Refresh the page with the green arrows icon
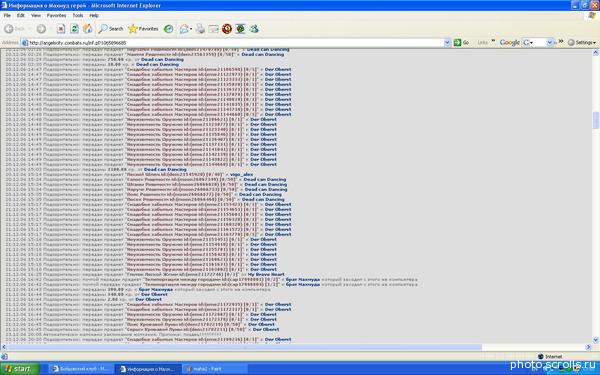This screenshot has width=600, height=375. click(74, 29)
